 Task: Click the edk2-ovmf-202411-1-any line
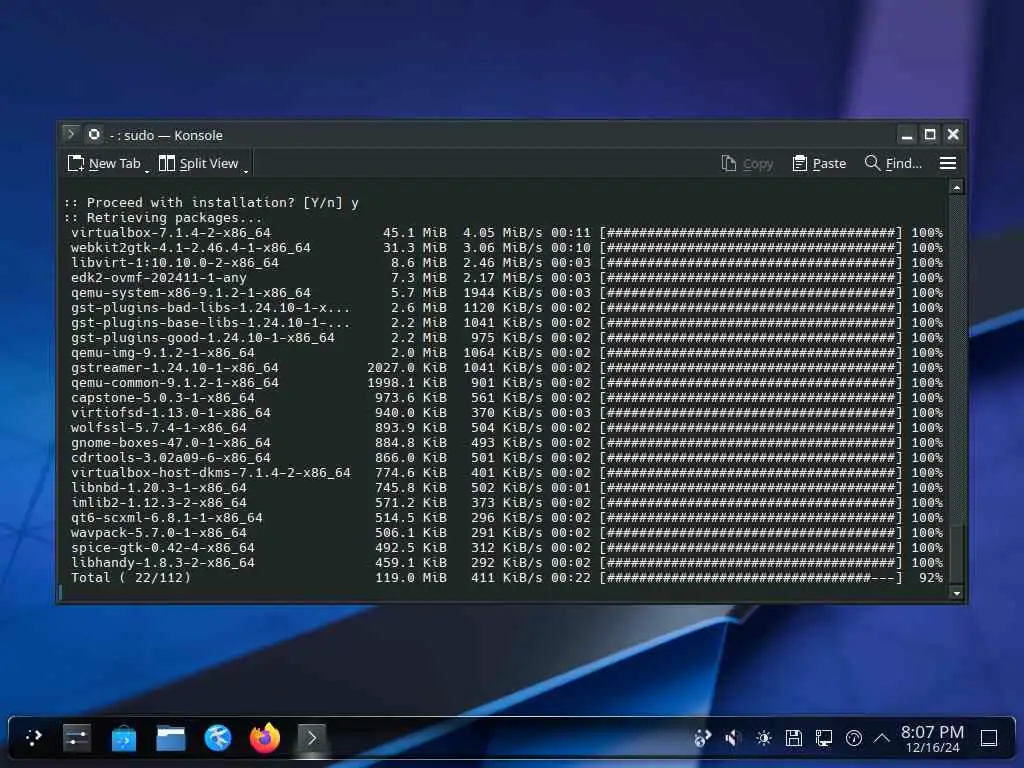(506, 278)
